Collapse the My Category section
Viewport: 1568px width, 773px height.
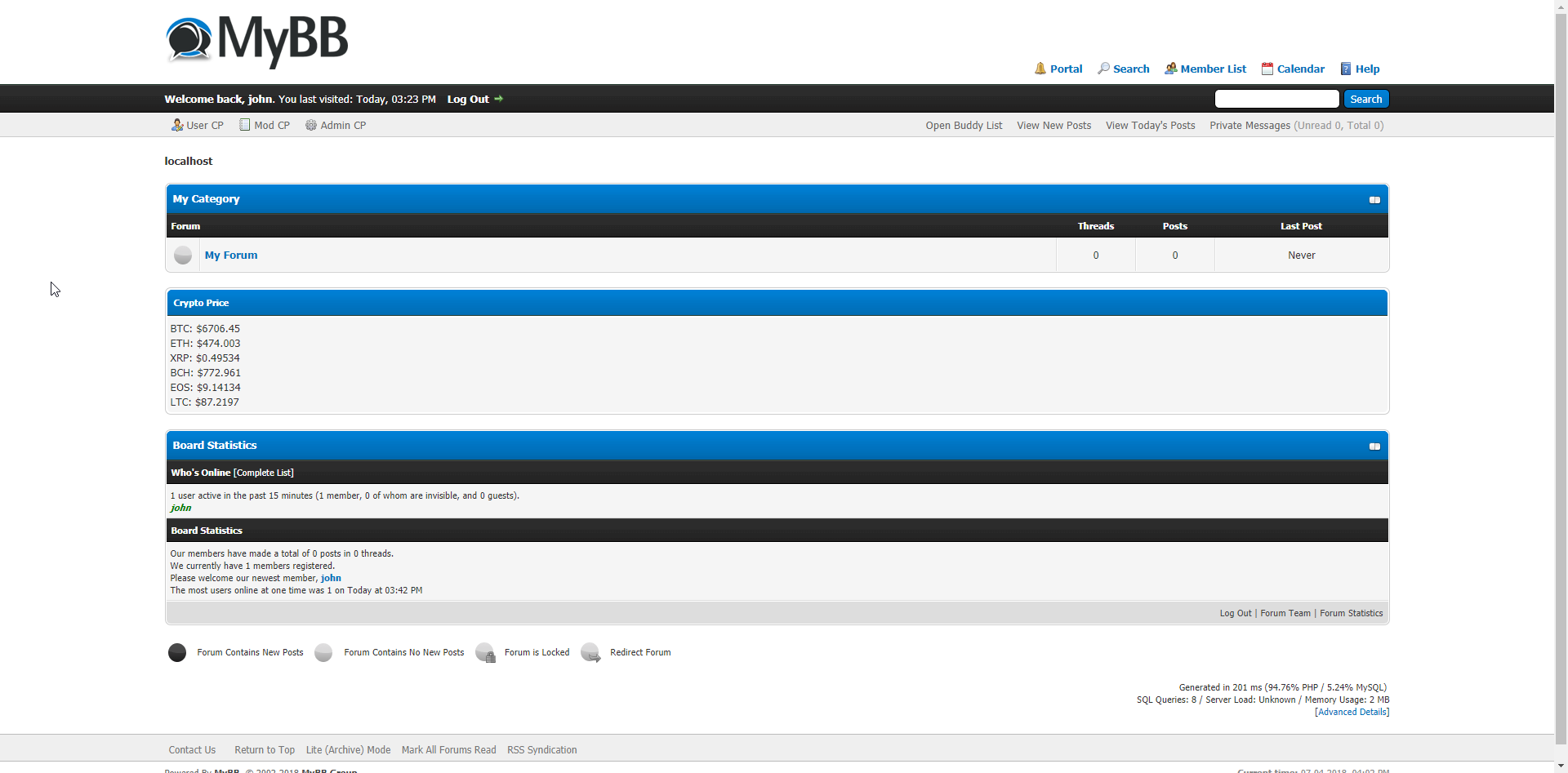point(1374,200)
